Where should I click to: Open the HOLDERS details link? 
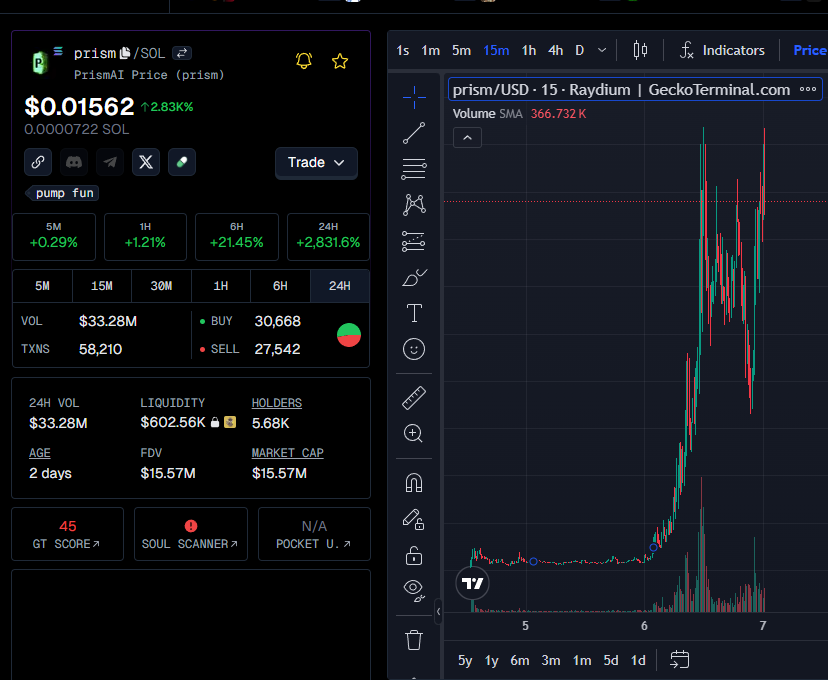pos(277,403)
